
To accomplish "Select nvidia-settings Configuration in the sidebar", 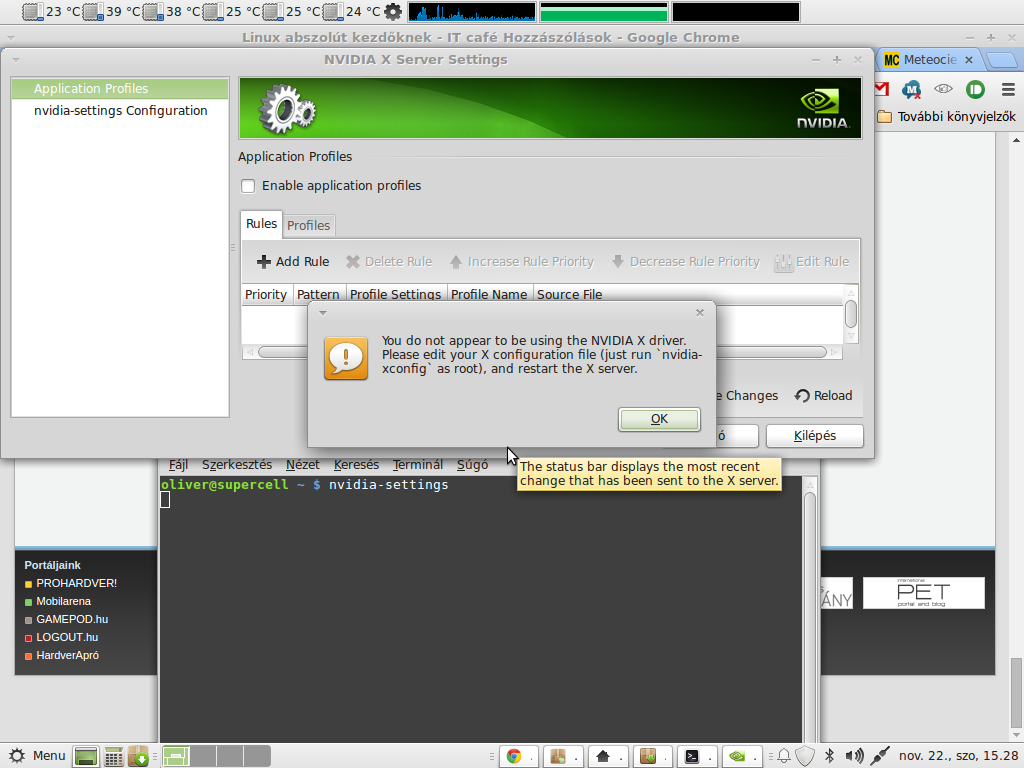I will (120, 110).
